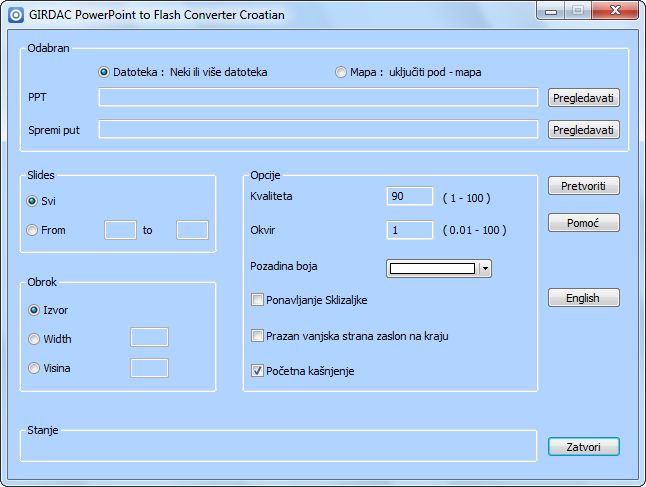Viewport: 646px width, 487px height.
Task: Click the Pretvoriti convert button
Action: (x=583, y=186)
